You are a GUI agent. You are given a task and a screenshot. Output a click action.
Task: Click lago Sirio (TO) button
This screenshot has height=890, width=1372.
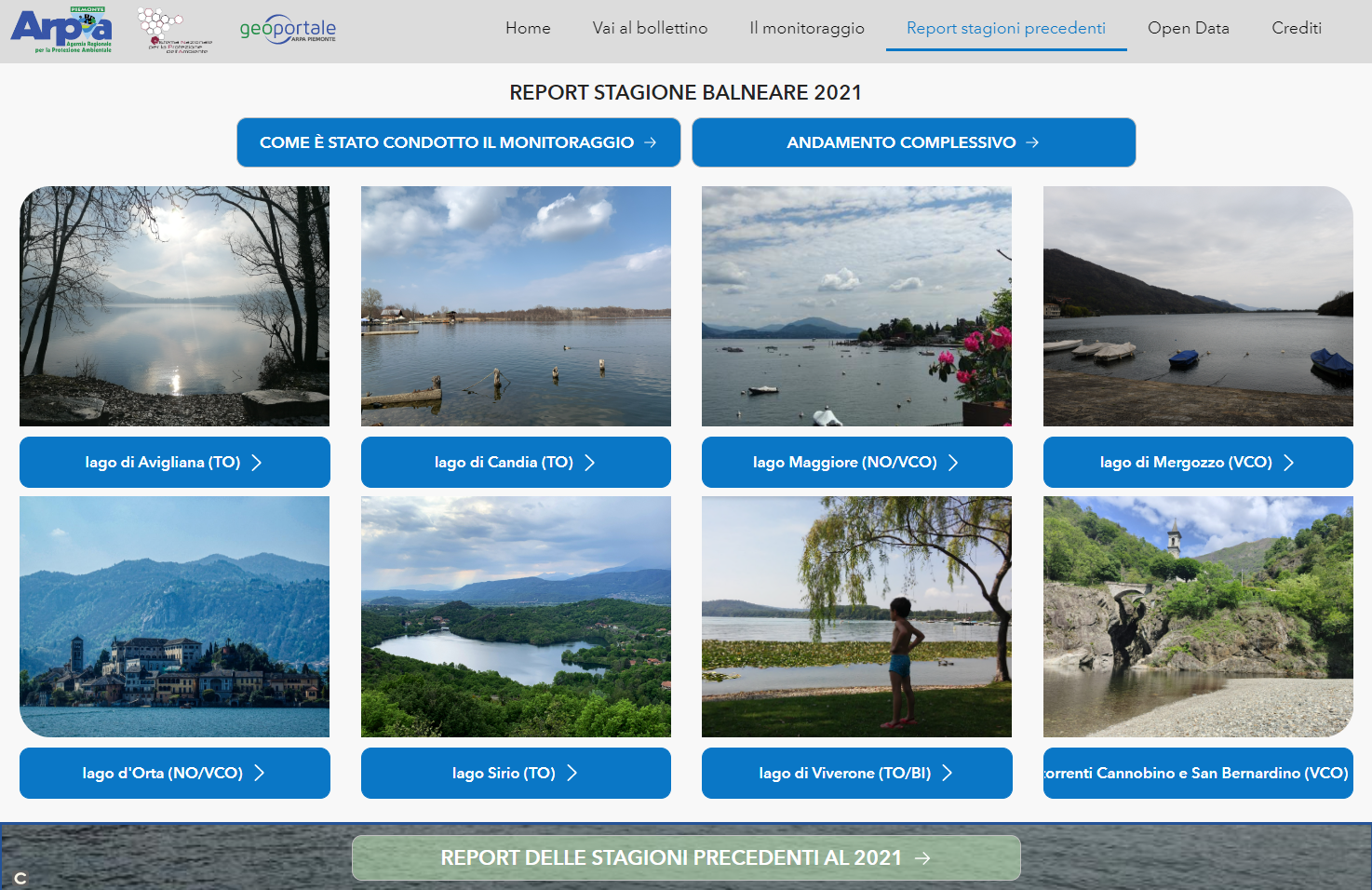(x=516, y=773)
